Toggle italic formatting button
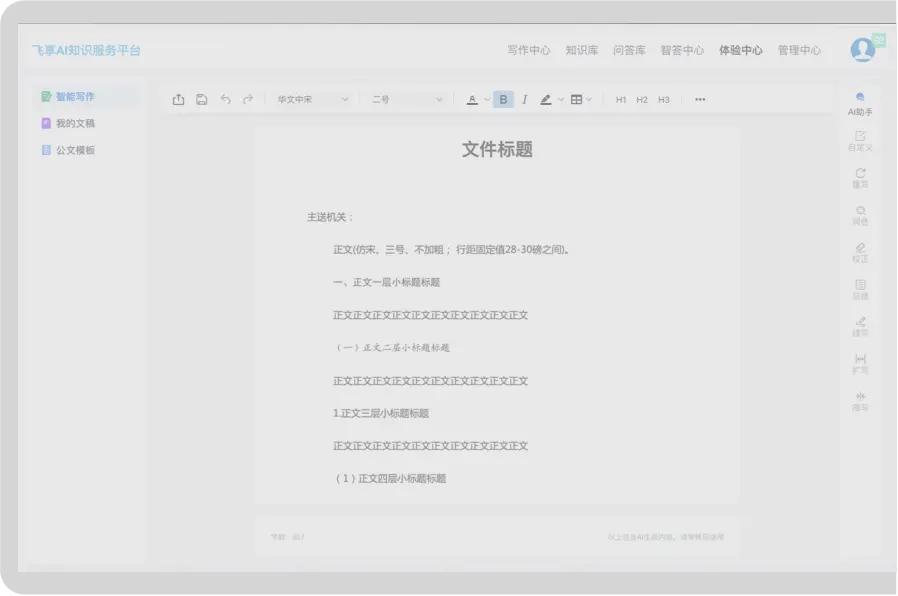Image resolution: width=898 pixels, height=596 pixels. 525,100
